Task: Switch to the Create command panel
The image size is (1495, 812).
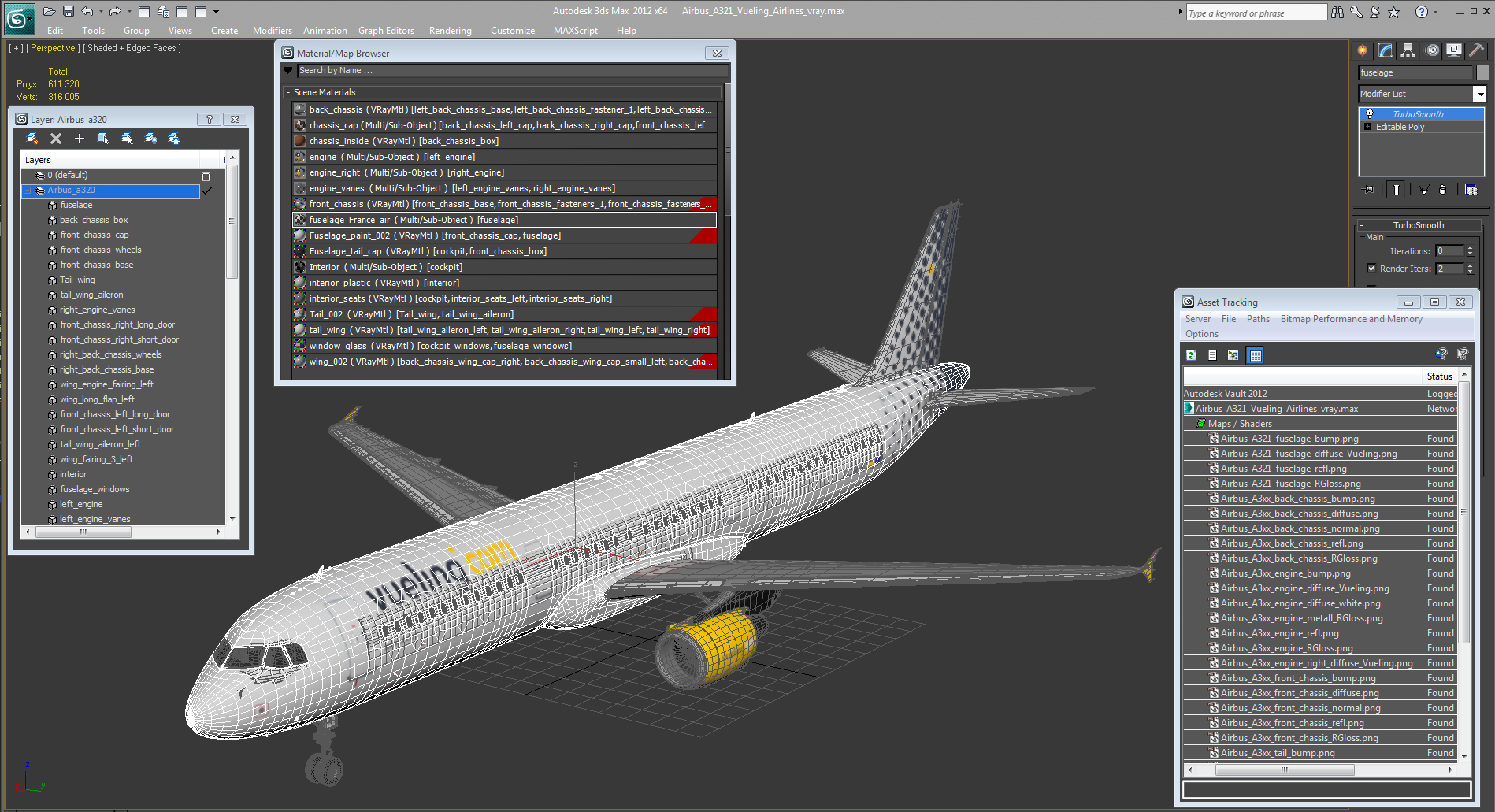Action: coord(1363,50)
